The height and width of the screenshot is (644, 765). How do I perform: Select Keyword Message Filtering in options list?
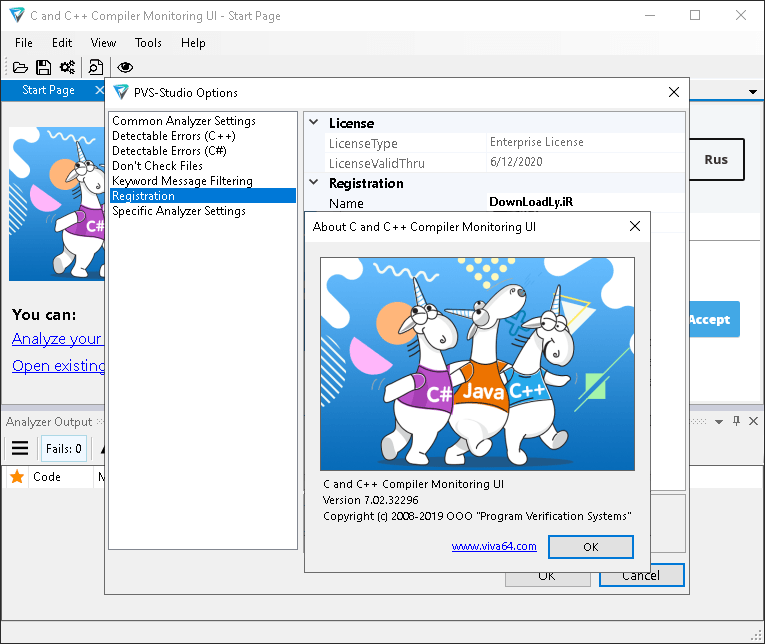click(x=182, y=181)
